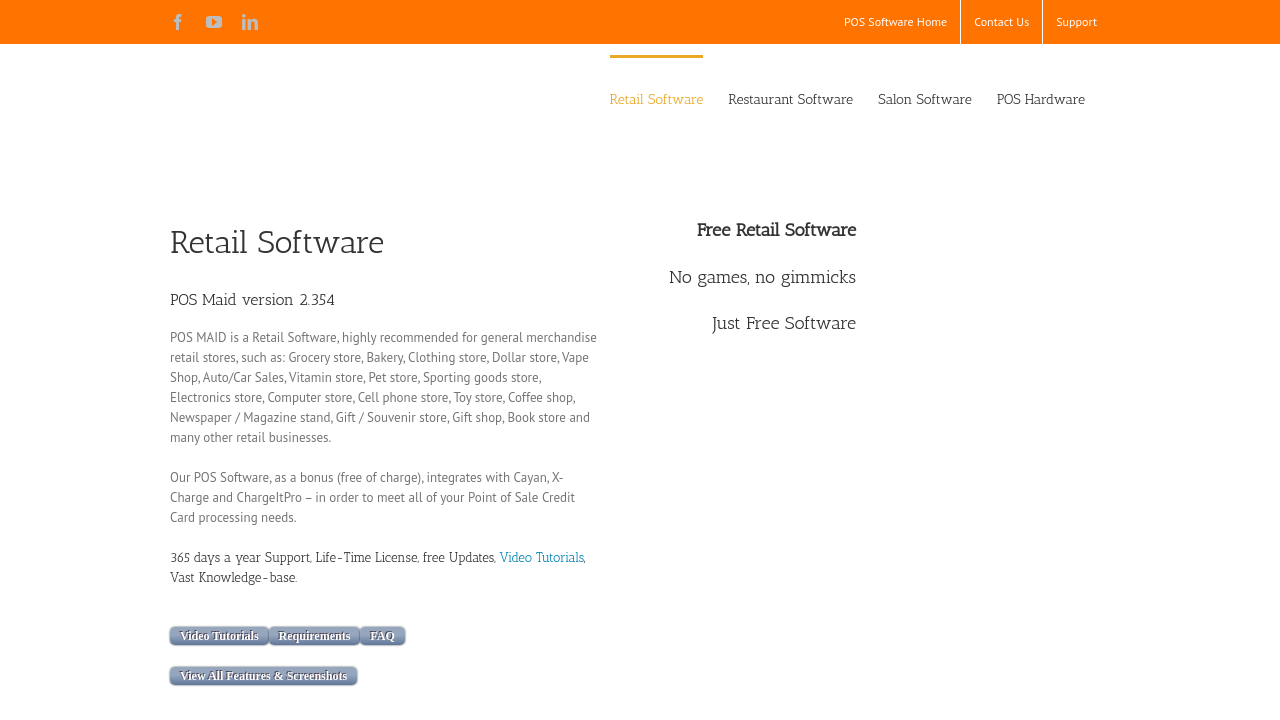This screenshot has height=720, width=1280.
Task: Click View All Features & Screenshots
Action: pyautogui.click(x=263, y=676)
